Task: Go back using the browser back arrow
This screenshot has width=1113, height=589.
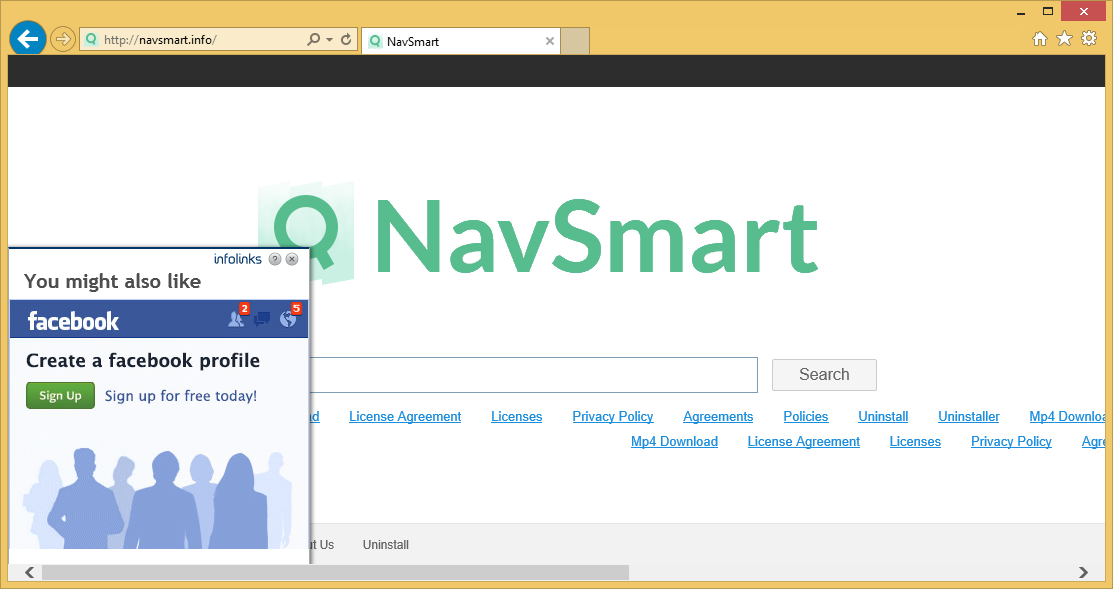Action: pos(28,39)
